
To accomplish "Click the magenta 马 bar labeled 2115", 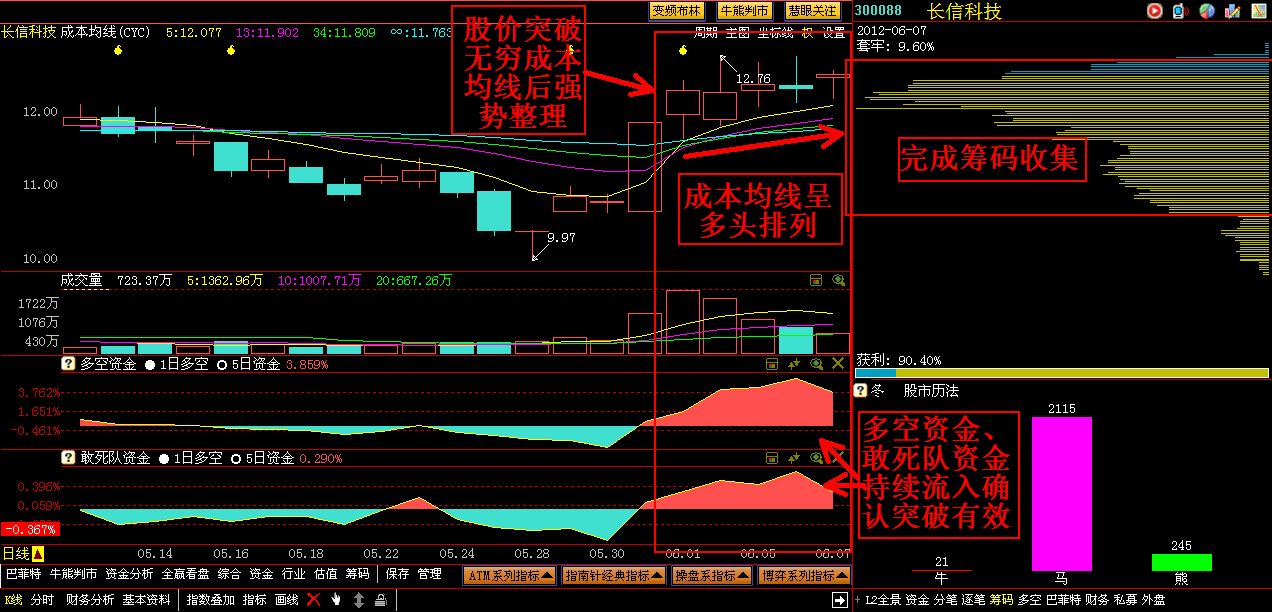I will pyautogui.click(x=1062, y=493).
